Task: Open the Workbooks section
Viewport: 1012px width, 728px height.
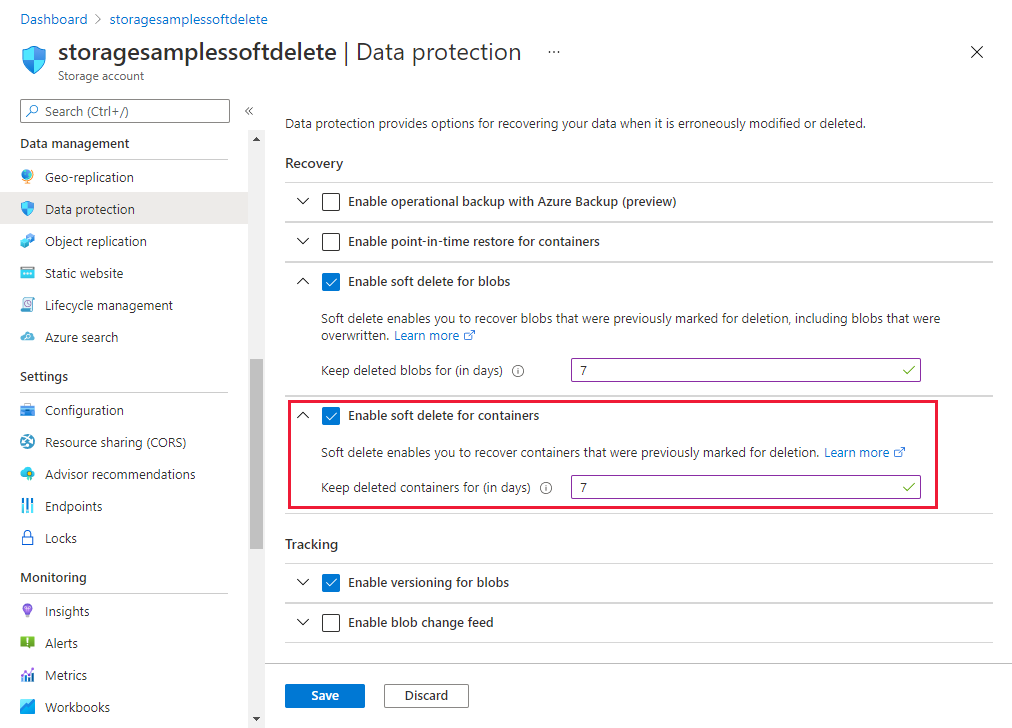Action: pyautogui.click(x=75, y=706)
